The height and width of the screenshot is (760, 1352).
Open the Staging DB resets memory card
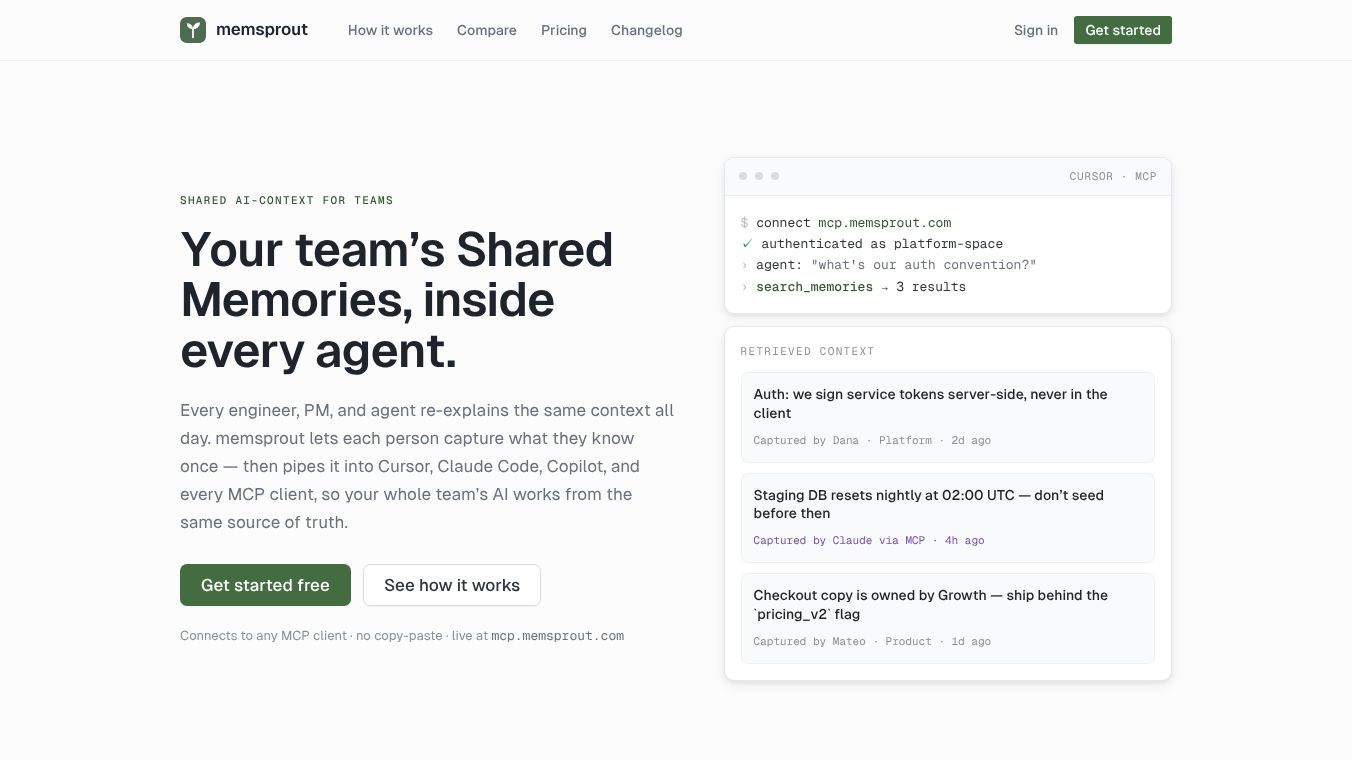point(948,517)
